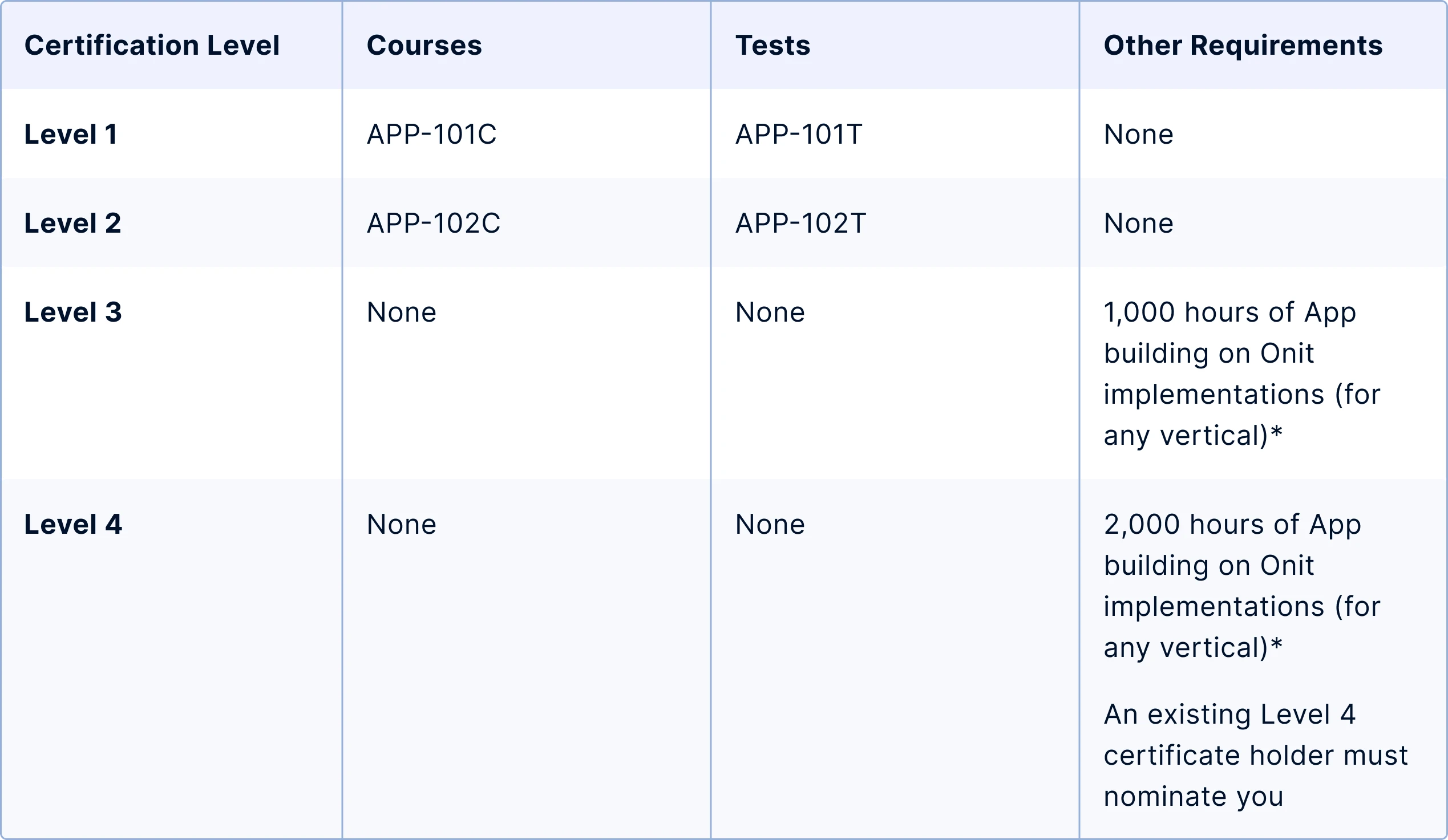This screenshot has width=1448, height=840.
Task: Select the Level 4 nomination requirement text
Action: (x=1256, y=756)
